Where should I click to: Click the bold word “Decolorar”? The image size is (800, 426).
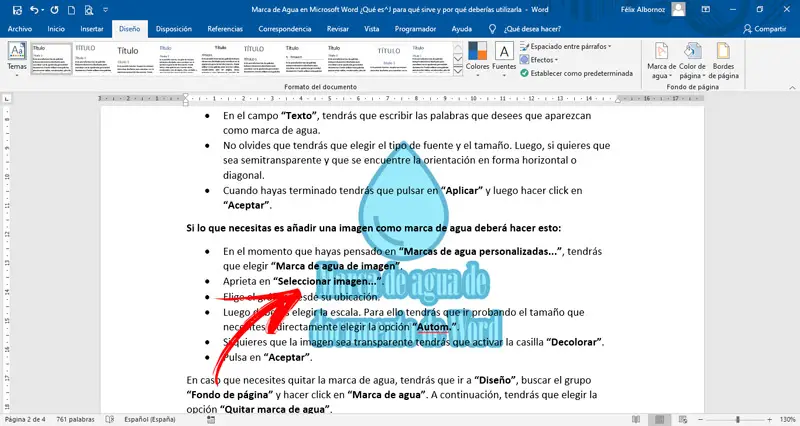click(x=574, y=342)
